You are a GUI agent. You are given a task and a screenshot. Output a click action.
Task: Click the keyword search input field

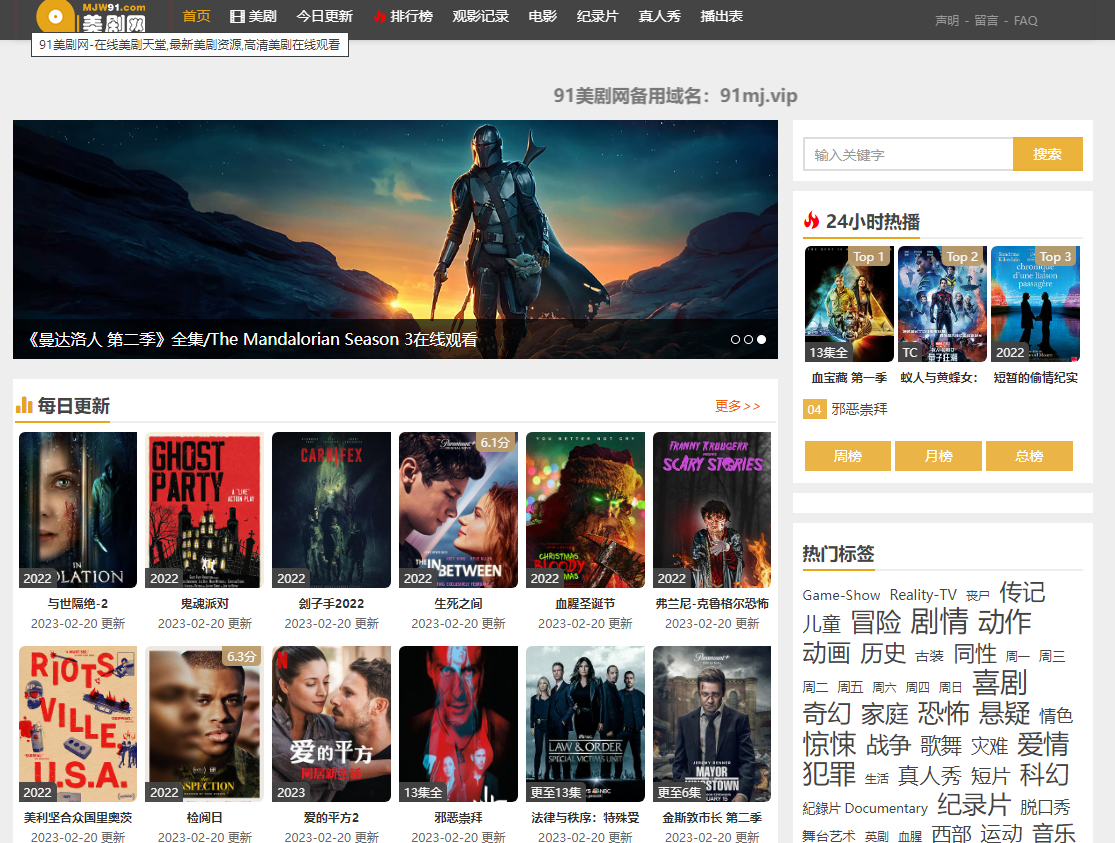tap(908, 154)
